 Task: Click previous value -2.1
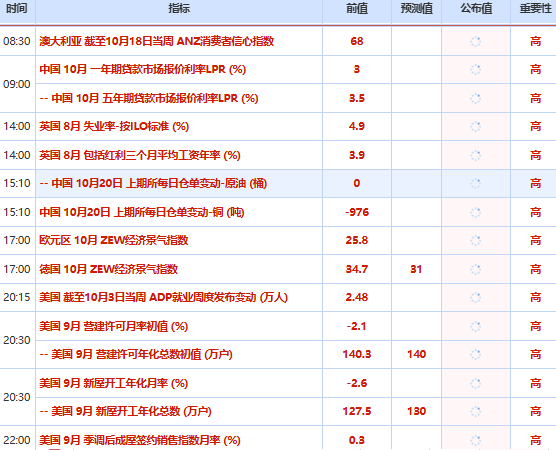357,326
